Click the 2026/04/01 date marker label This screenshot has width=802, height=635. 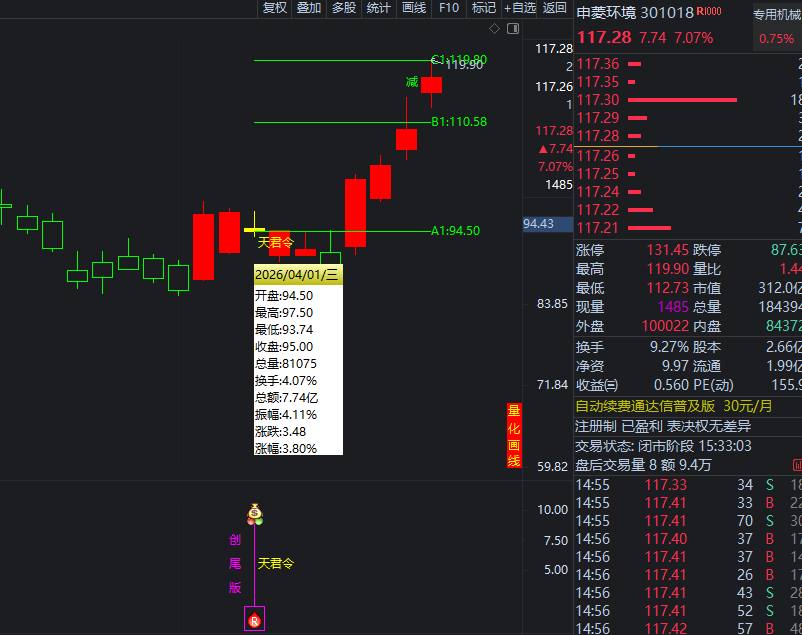click(x=298, y=275)
